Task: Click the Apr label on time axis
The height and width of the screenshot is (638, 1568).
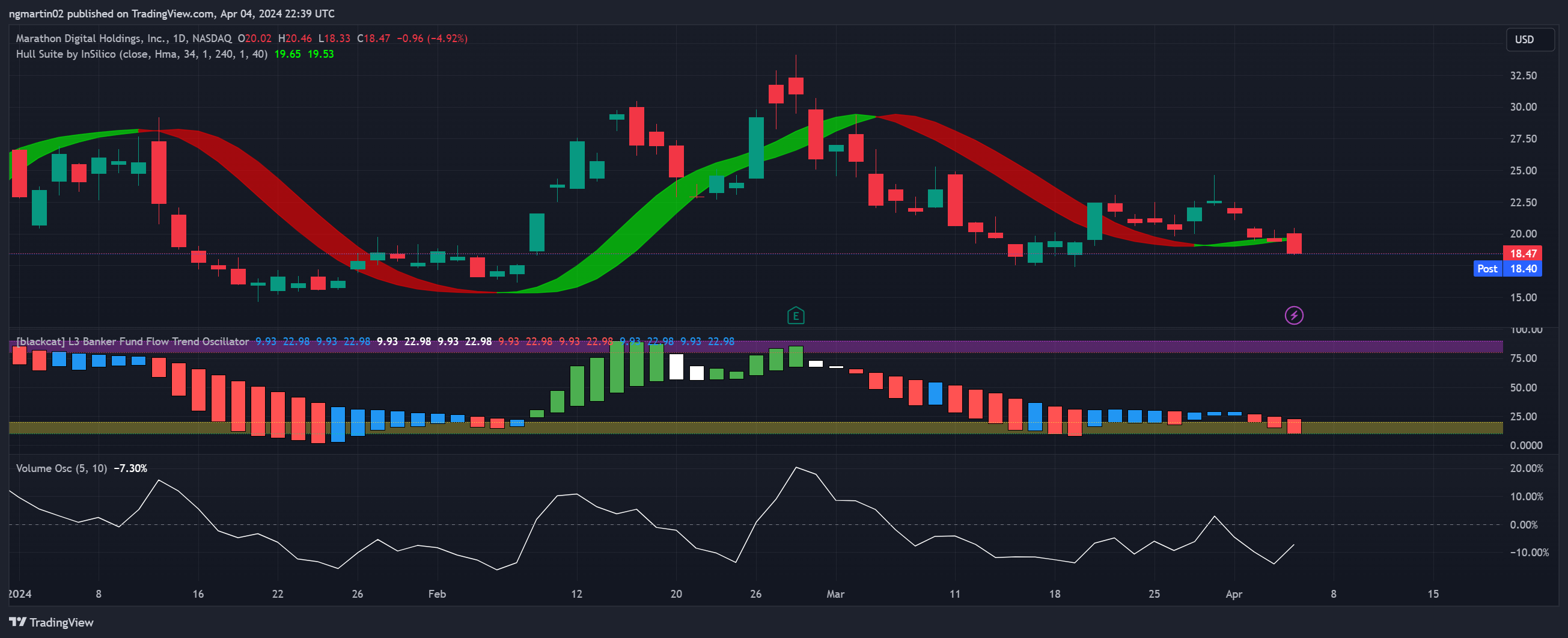Action: click(x=1234, y=594)
